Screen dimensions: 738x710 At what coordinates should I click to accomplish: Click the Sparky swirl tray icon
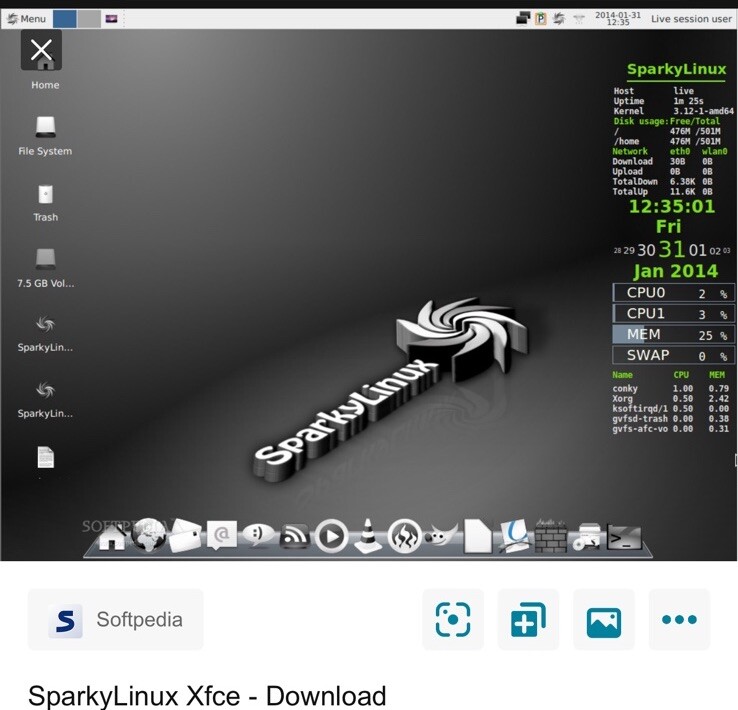[559, 19]
